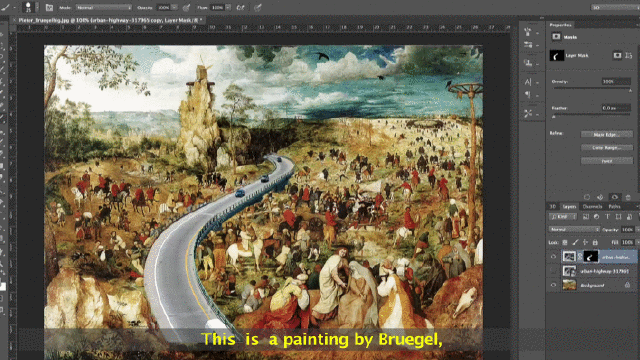
Task: Close the Pieter_Bruegel document tab
Action: click(14, 20)
